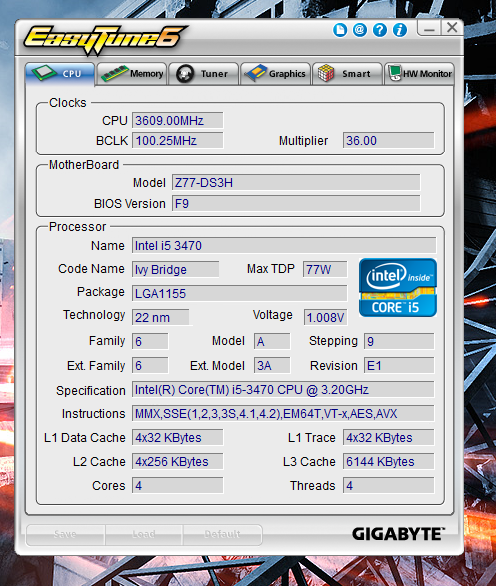Click the BIOS Version value F9
The height and width of the screenshot is (586, 496).
[x=296, y=204]
